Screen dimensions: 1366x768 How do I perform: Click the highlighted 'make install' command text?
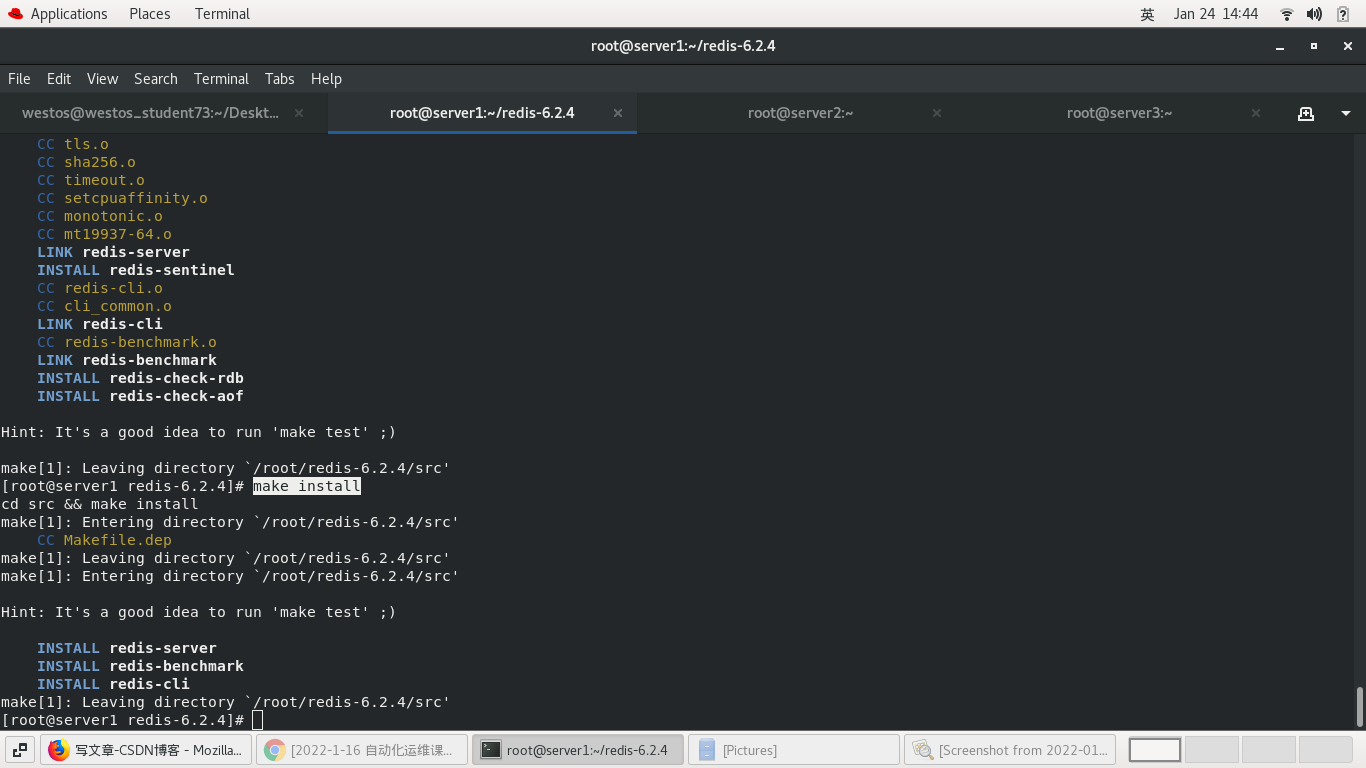(x=307, y=486)
